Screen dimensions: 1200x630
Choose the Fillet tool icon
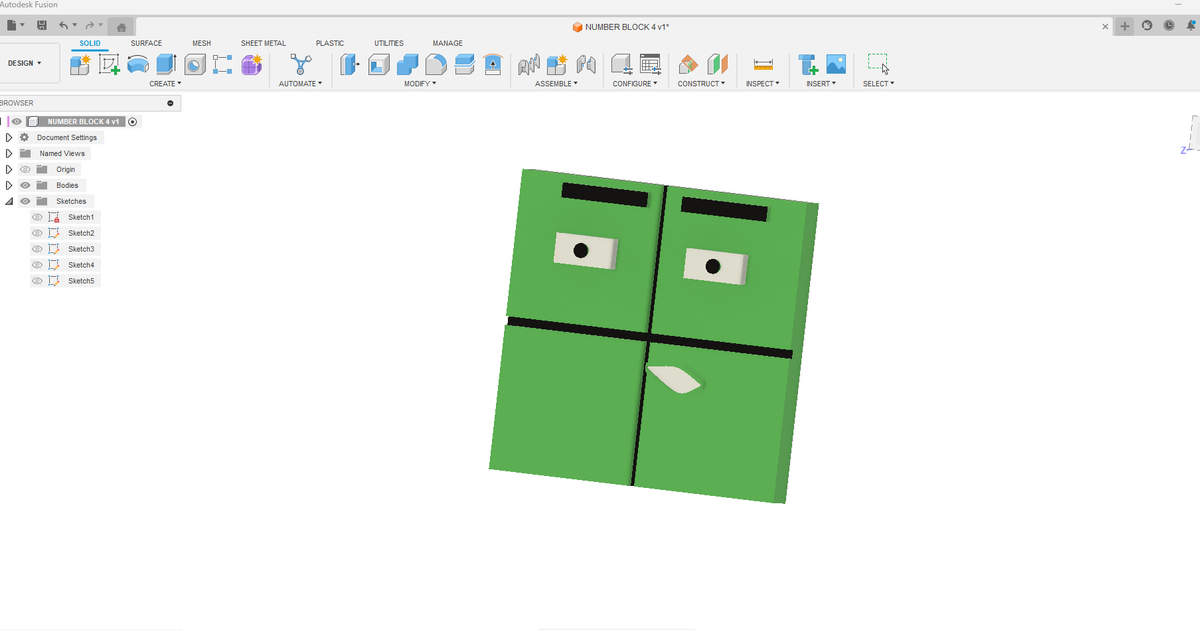[435, 65]
